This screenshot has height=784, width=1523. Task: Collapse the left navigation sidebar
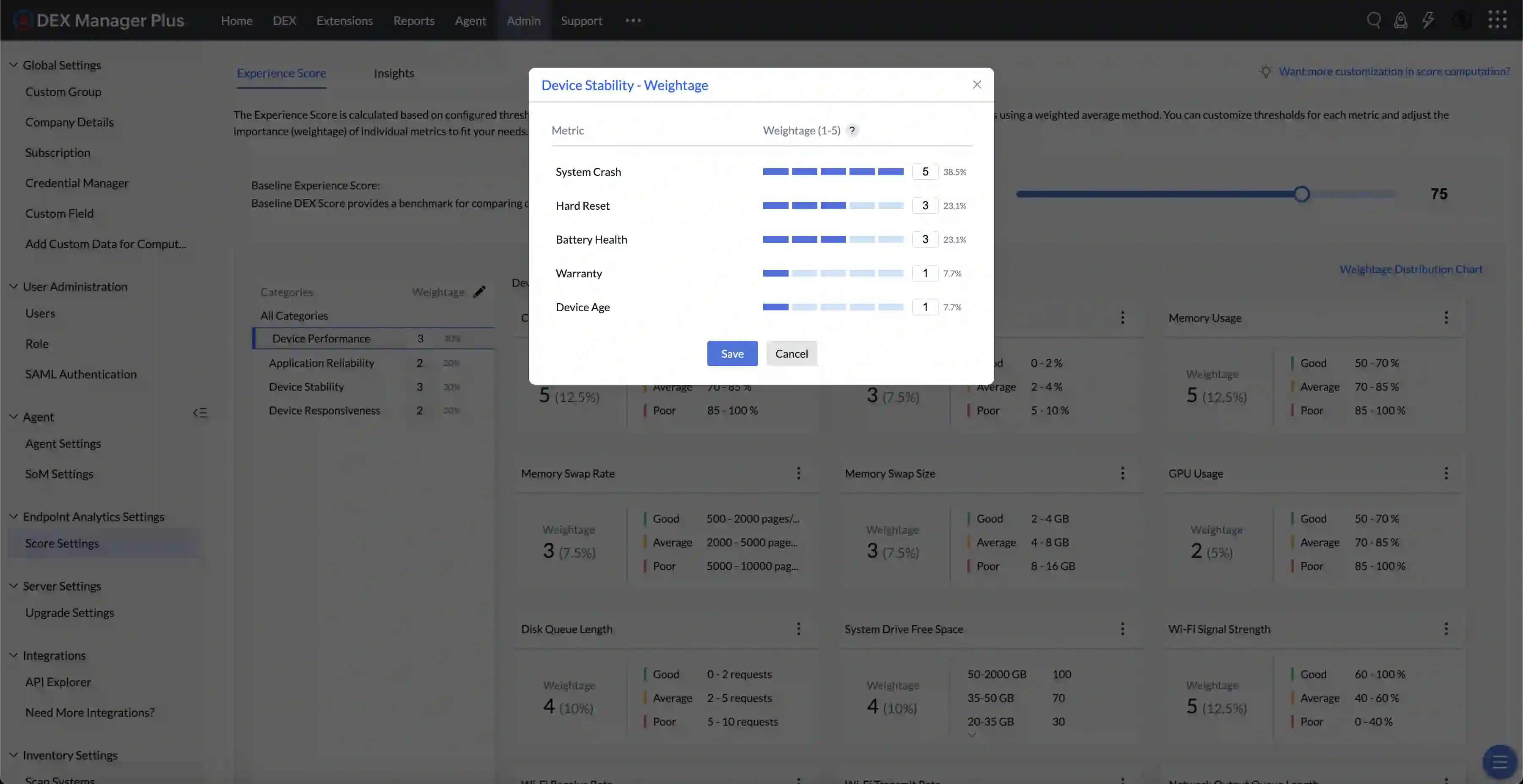coord(200,412)
